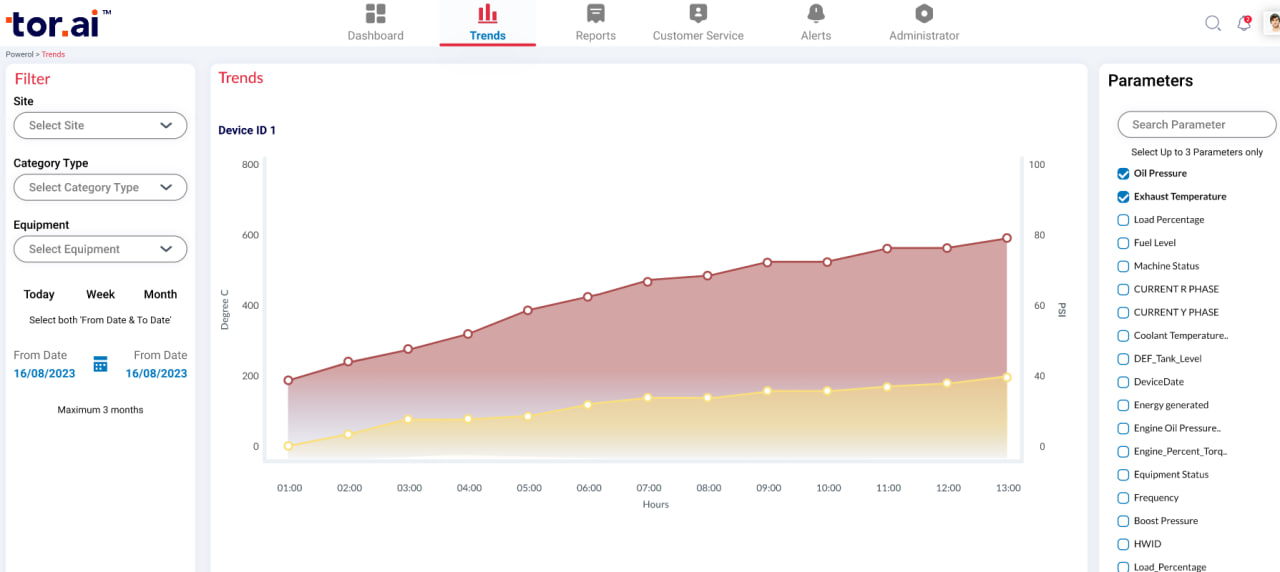Click the Trends bar chart icon
Image resolution: width=1280 pixels, height=572 pixels.
coord(487,13)
